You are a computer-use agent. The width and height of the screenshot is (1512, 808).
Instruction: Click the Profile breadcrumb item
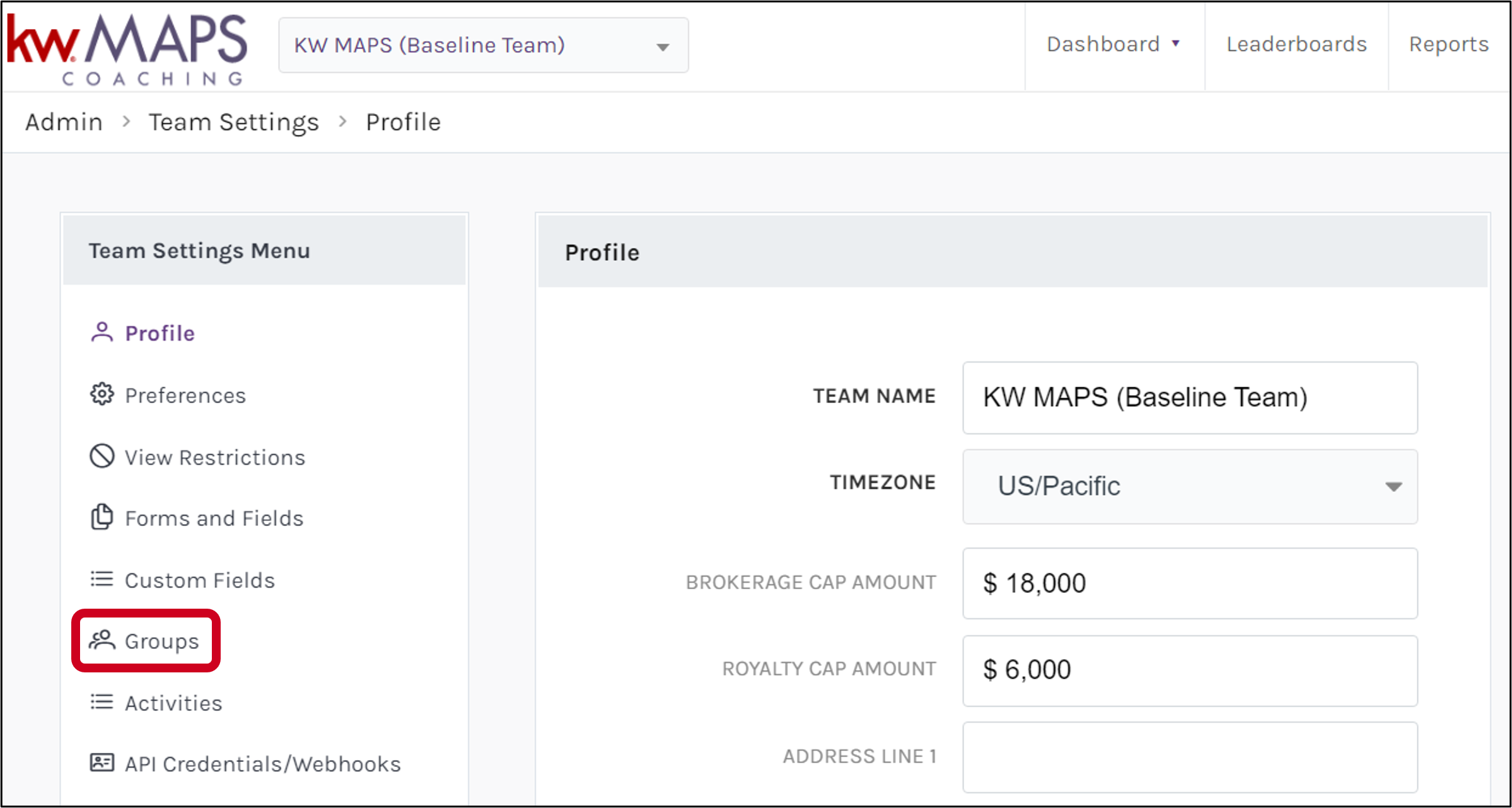[x=404, y=122]
